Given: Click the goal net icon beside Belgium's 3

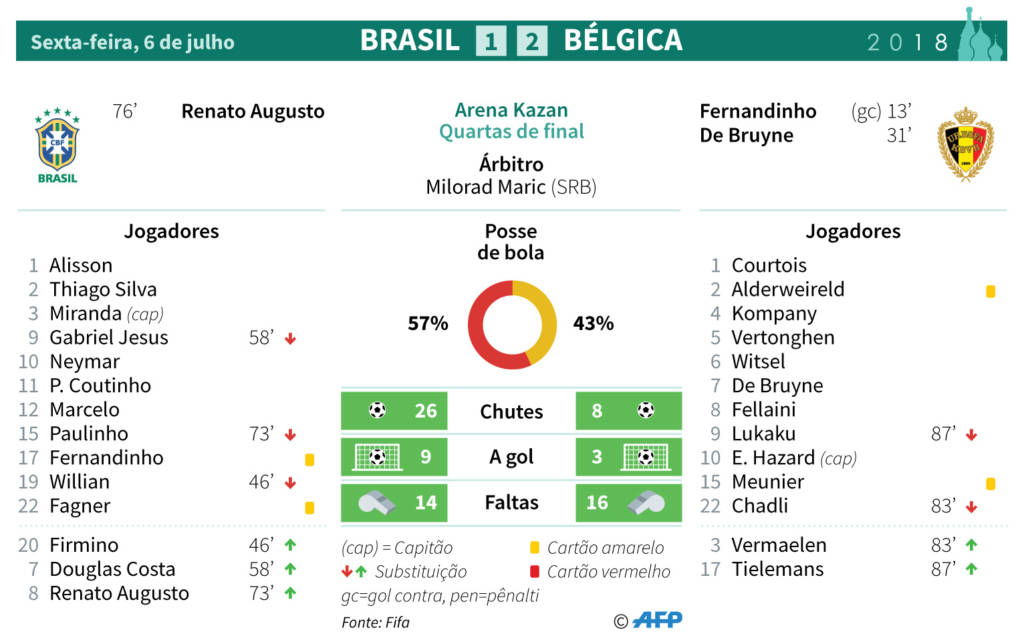Looking at the screenshot, I should coord(645,457).
